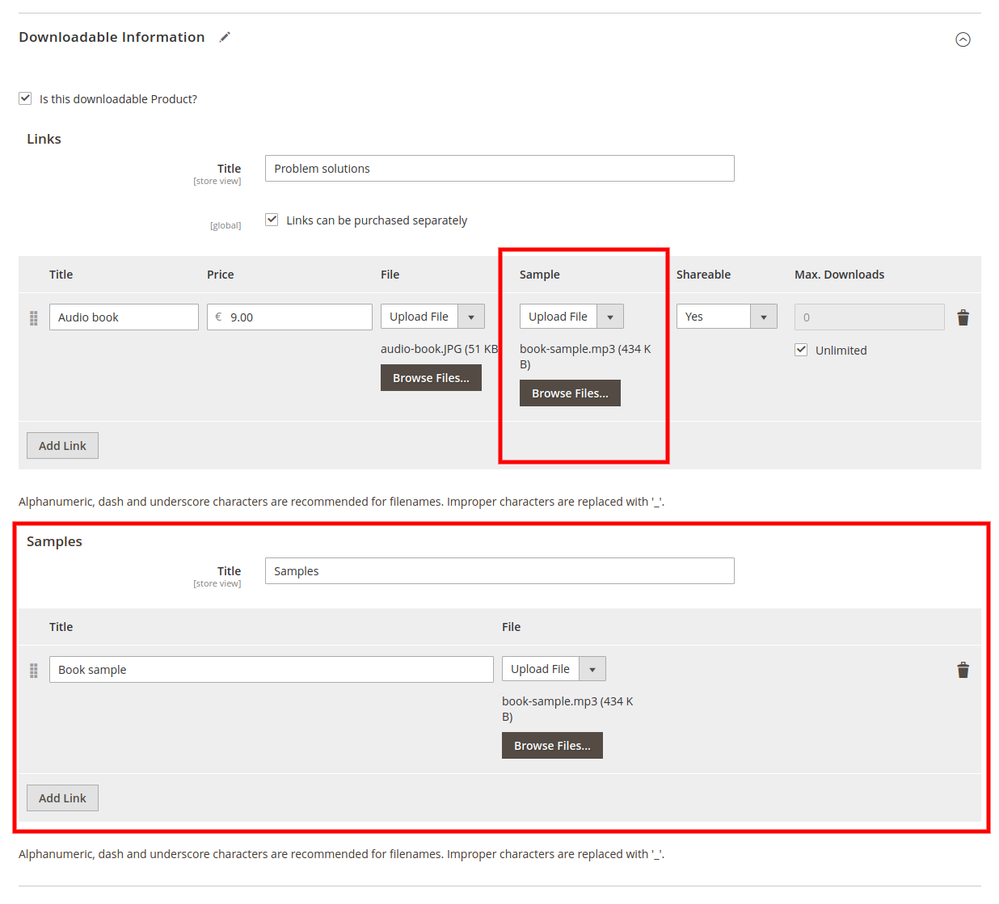Click the Downloadable Information edit pencil icon

pyautogui.click(x=224, y=36)
